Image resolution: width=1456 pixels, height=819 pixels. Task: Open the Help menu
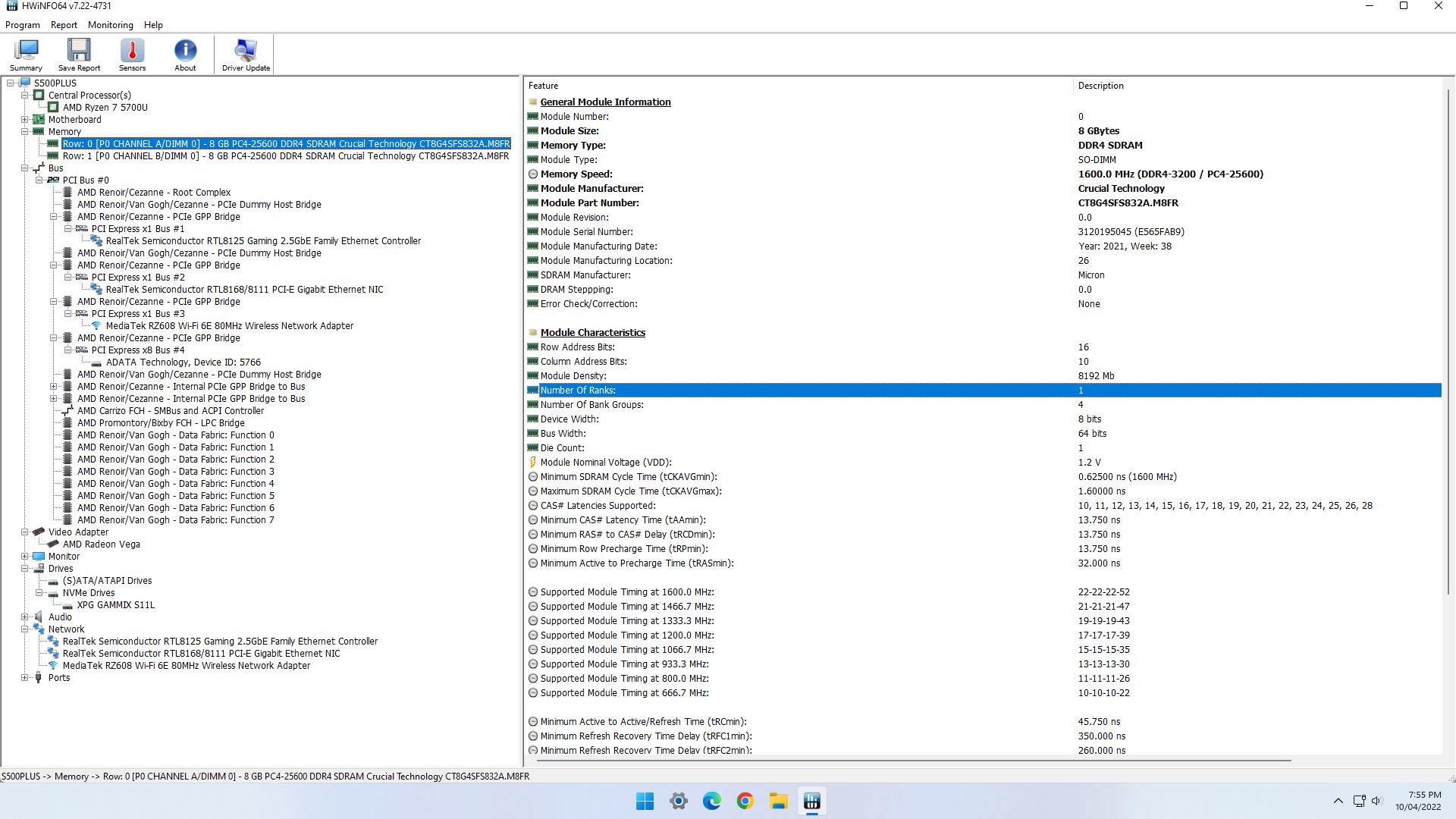click(x=153, y=25)
